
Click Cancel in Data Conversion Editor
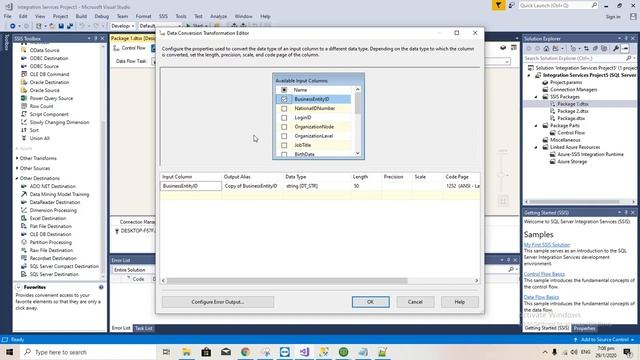(x=415, y=302)
